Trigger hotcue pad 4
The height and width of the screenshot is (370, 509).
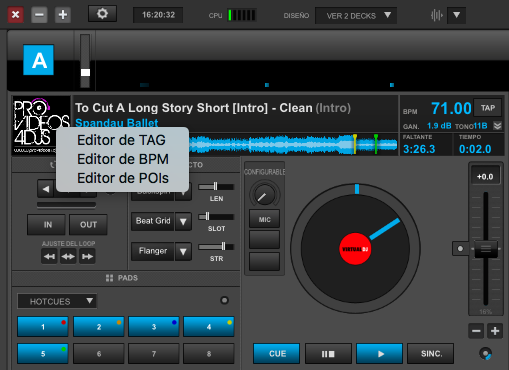[x=209, y=327]
